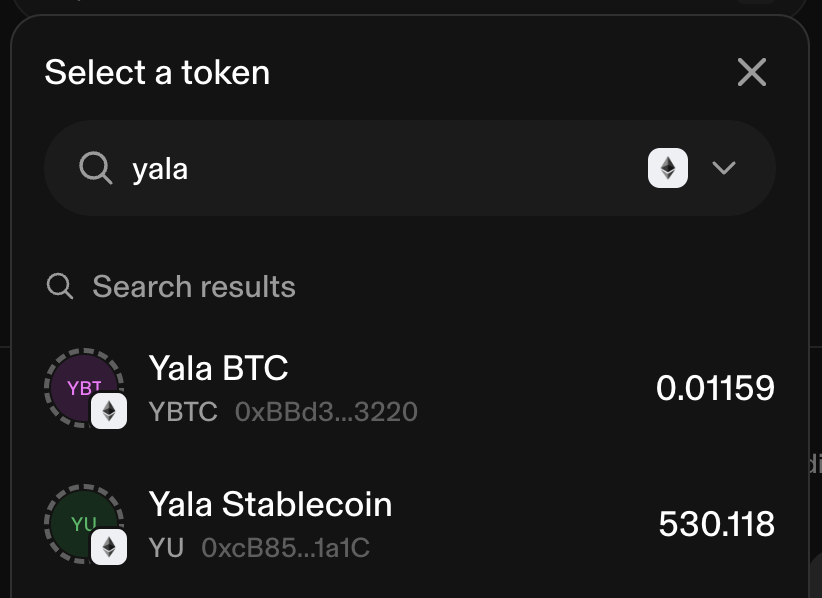
Task: Expand the network selector chevron
Action: click(x=724, y=168)
